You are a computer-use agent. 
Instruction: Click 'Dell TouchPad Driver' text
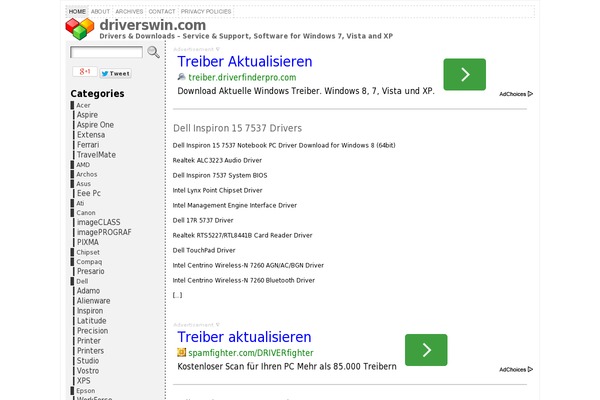click(204, 250)
